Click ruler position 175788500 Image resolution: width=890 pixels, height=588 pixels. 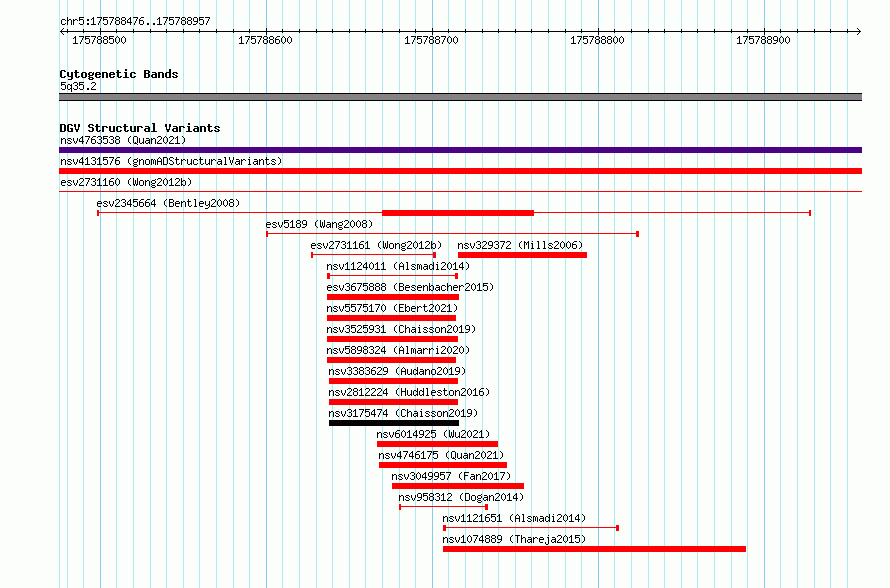click(x=99, y=40)
